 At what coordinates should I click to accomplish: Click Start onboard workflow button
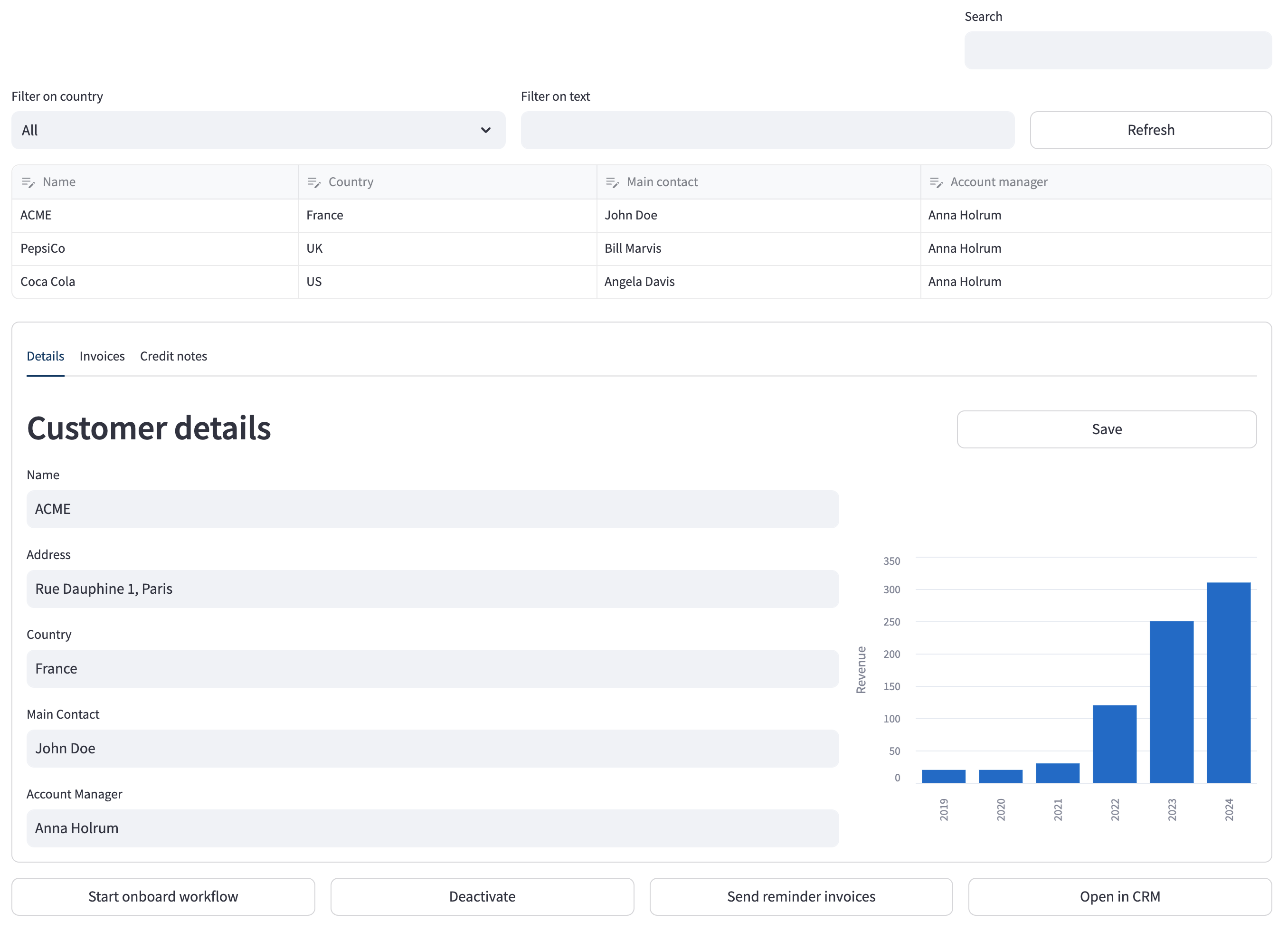tap(163, 896)
